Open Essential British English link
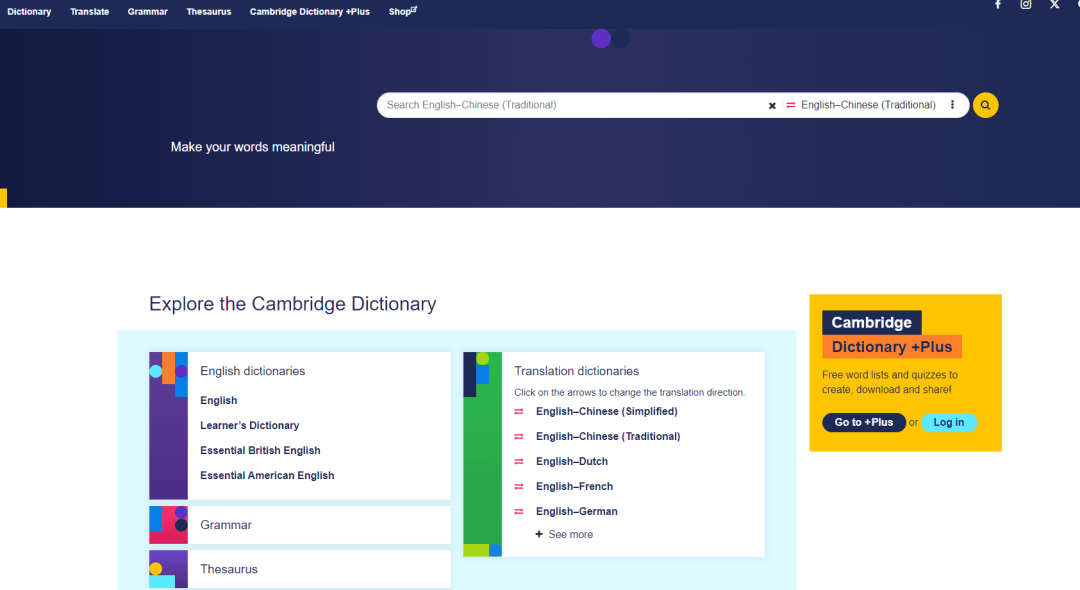This screenshot has width=1080, height=590. 260,450
